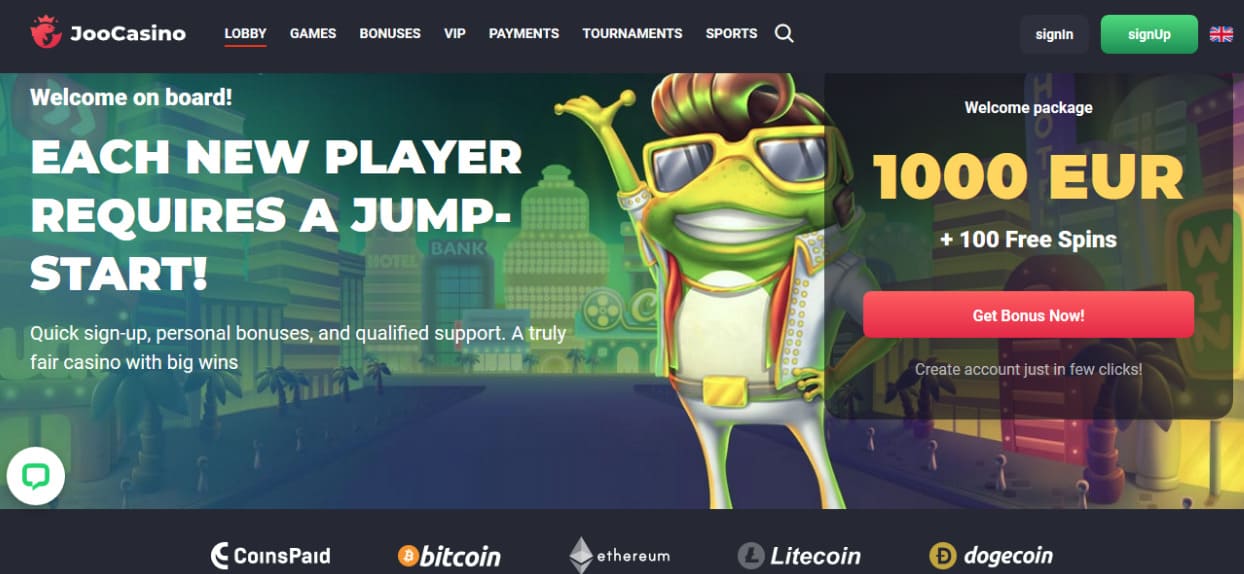The height and width of the screenshot is (574, 1244).
Task: Click the JooCasino logo icon
Action: coord(46,33)
